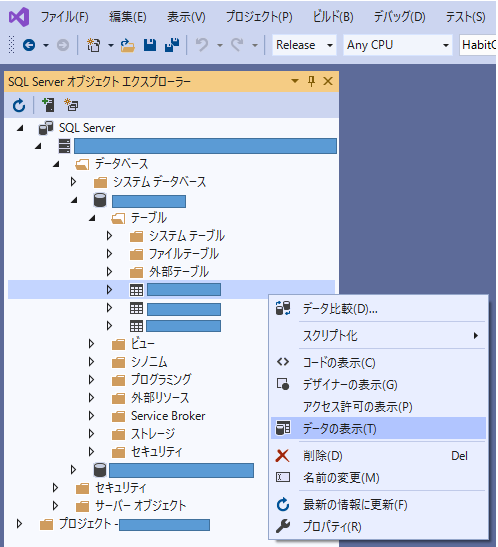
Task: Collapse the データベース folder node
Action: (x=56, y=164)
